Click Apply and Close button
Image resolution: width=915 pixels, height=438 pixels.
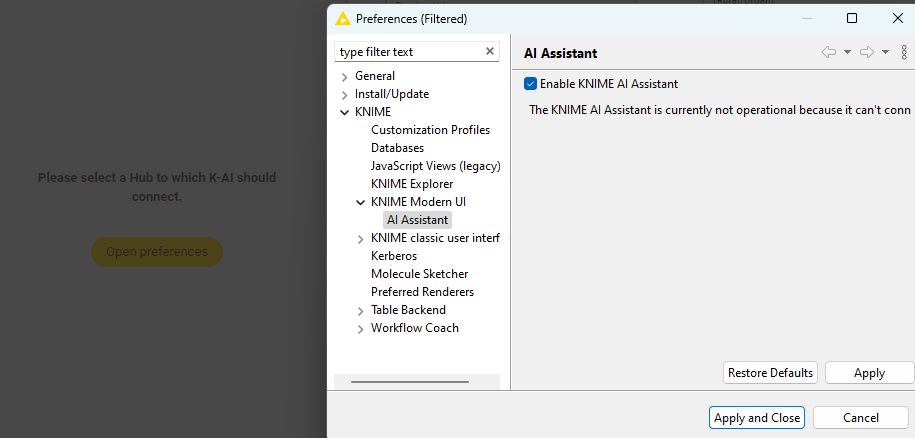[757, 418]
